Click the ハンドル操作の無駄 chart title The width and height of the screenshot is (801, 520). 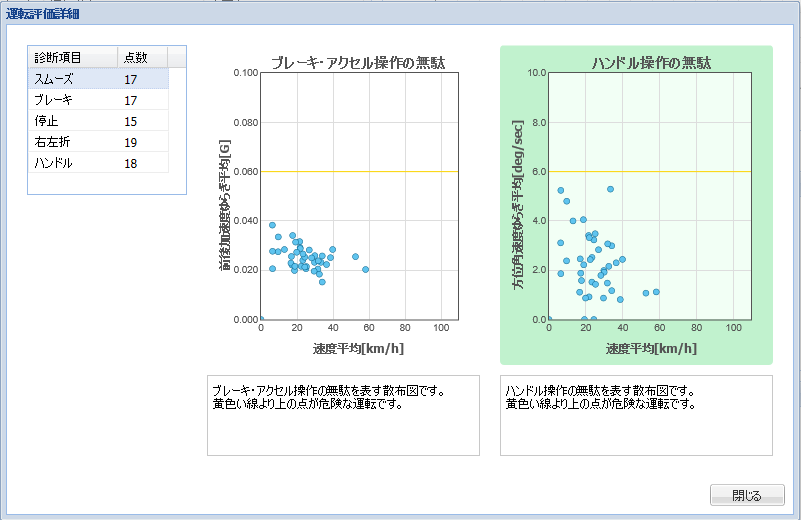coord(651,62)
